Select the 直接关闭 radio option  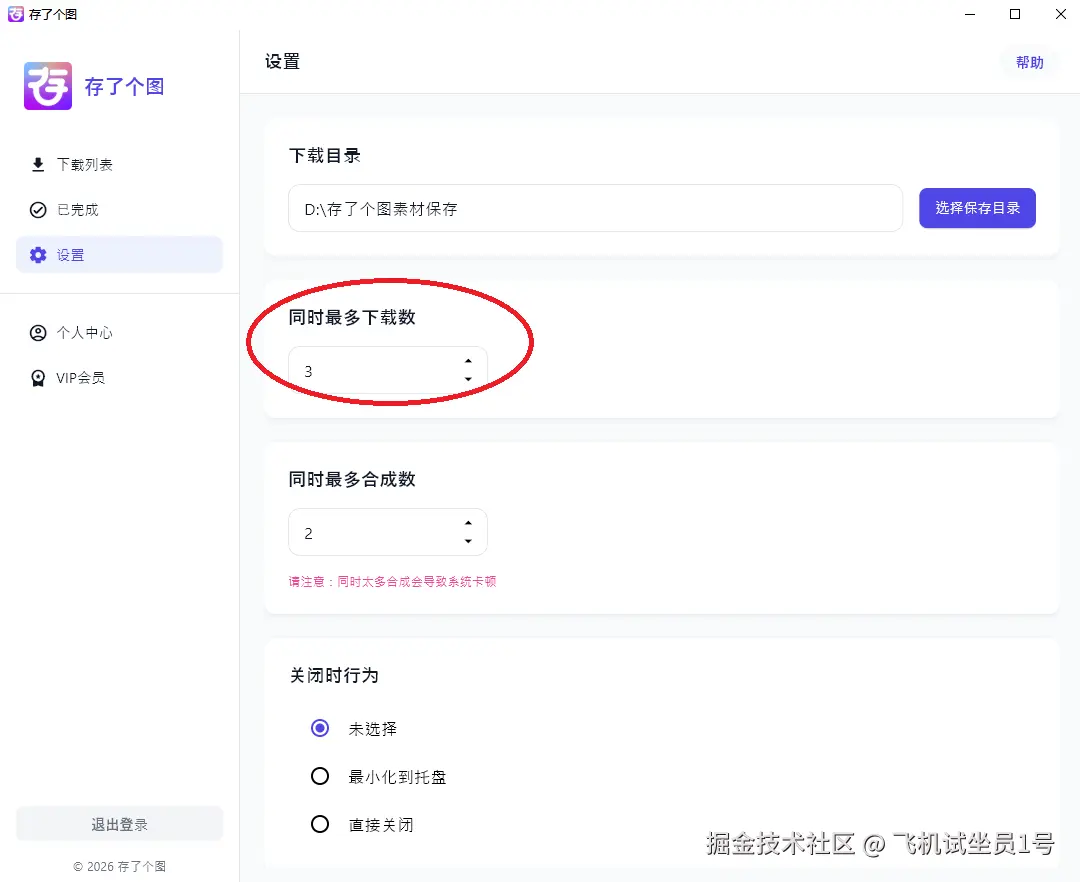[x=320, y=823]
